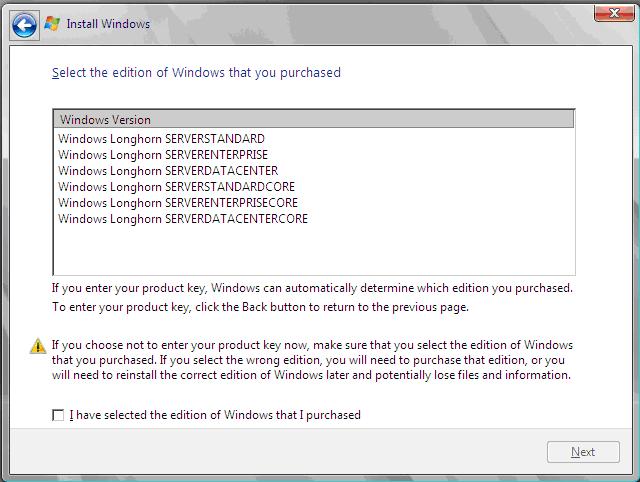Click the wrong-edition warning paragraph text

coord(312,360)
